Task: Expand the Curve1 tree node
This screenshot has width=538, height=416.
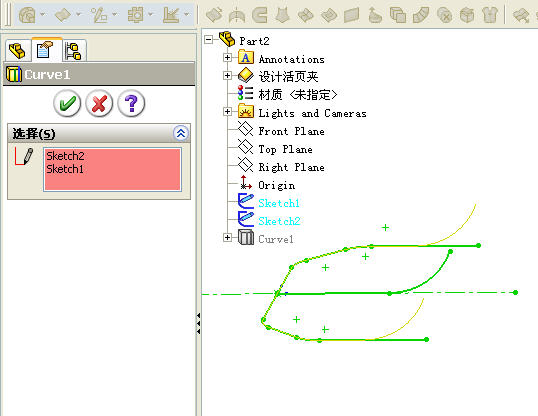Action: point(227,238)
